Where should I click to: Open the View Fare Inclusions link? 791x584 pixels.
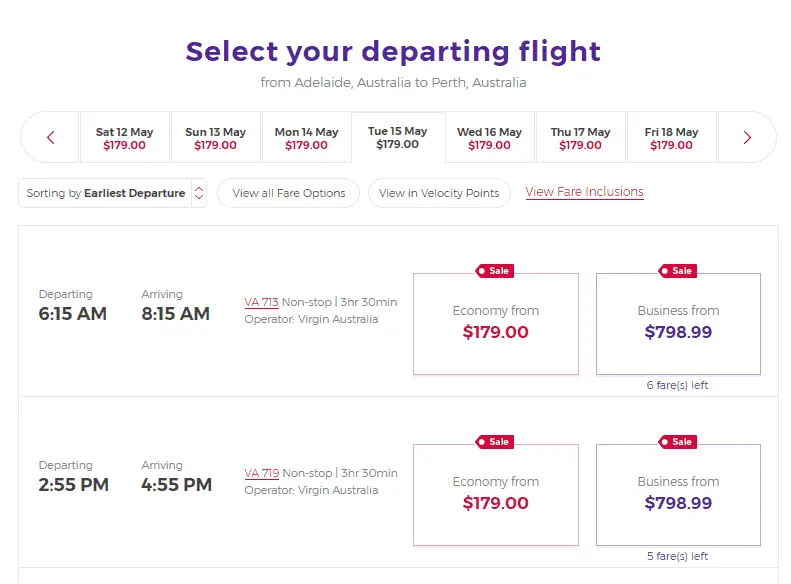pos(584,192)
